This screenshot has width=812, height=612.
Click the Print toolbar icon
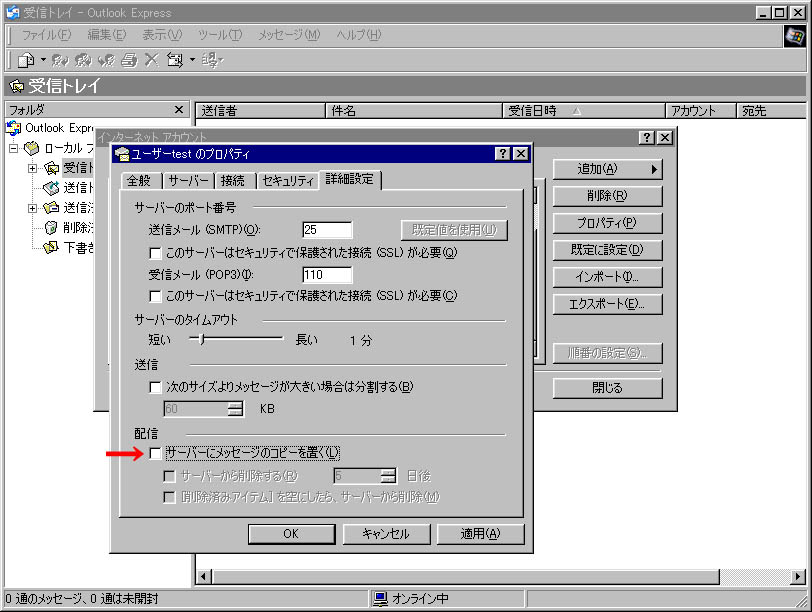click(129, 61)
